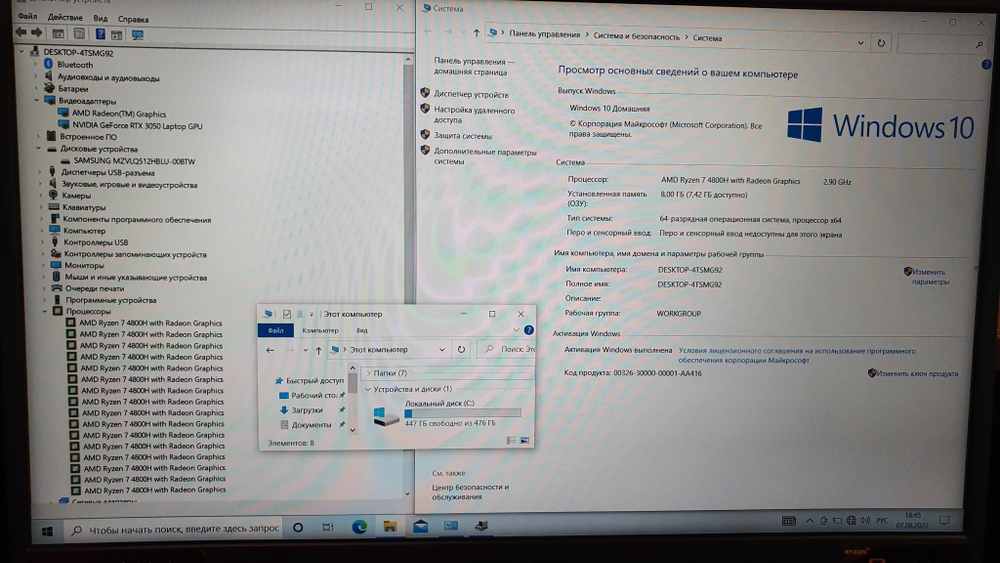Open File Explorer from the taskbar
This screenshot has width=1000, height=563.
390,527
